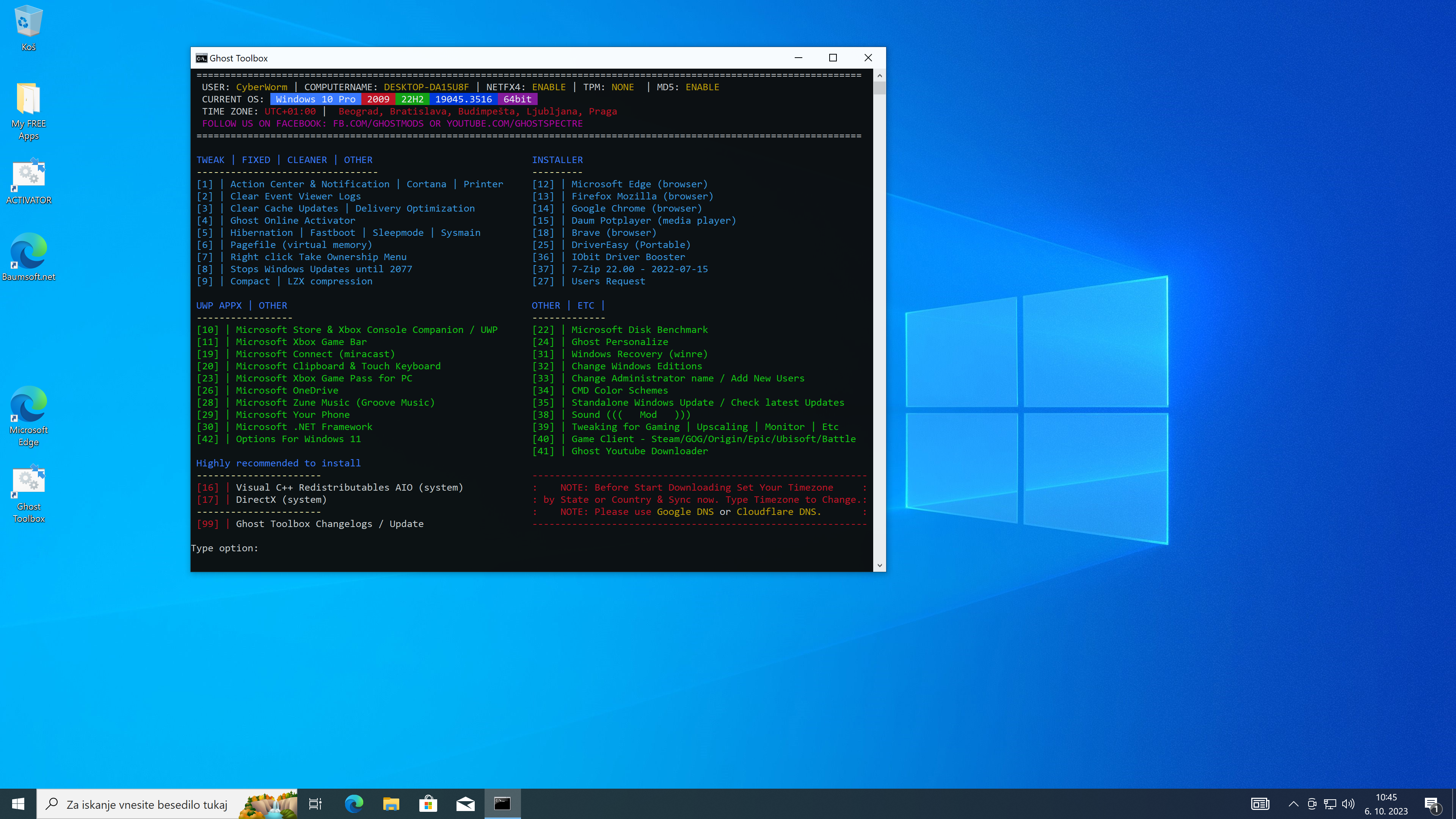The image size is (1456, 819).
Task: Select the Baumsoft.net desktop shortcut
Action: click(28, 257)
